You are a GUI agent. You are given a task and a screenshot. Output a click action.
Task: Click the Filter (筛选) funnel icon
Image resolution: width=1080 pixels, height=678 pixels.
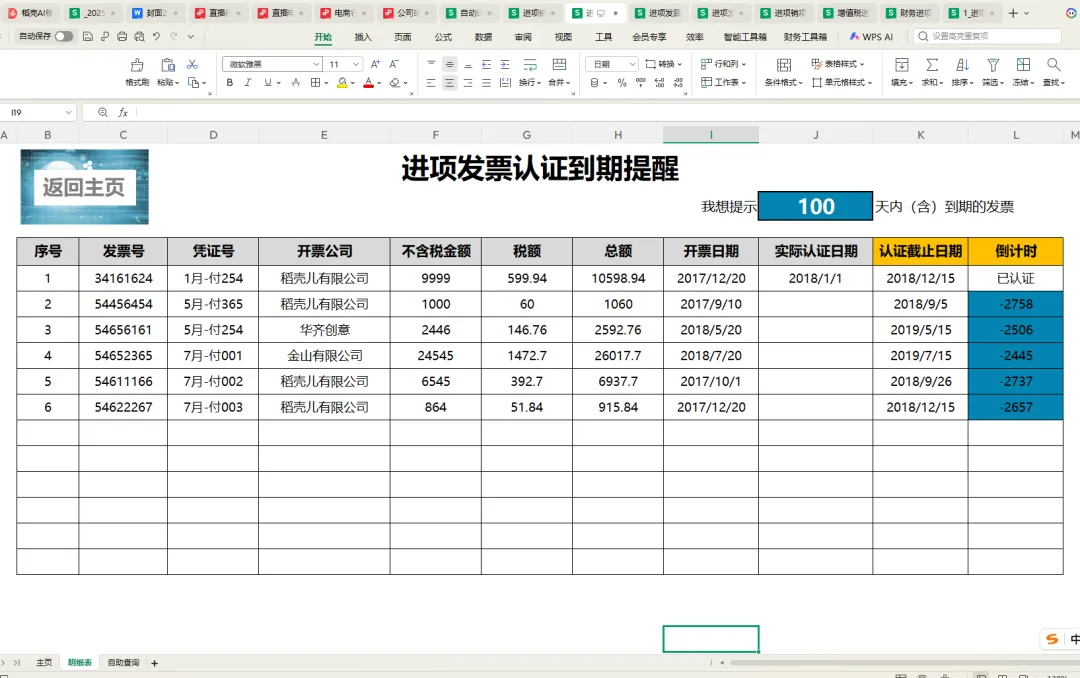(993, 65)
